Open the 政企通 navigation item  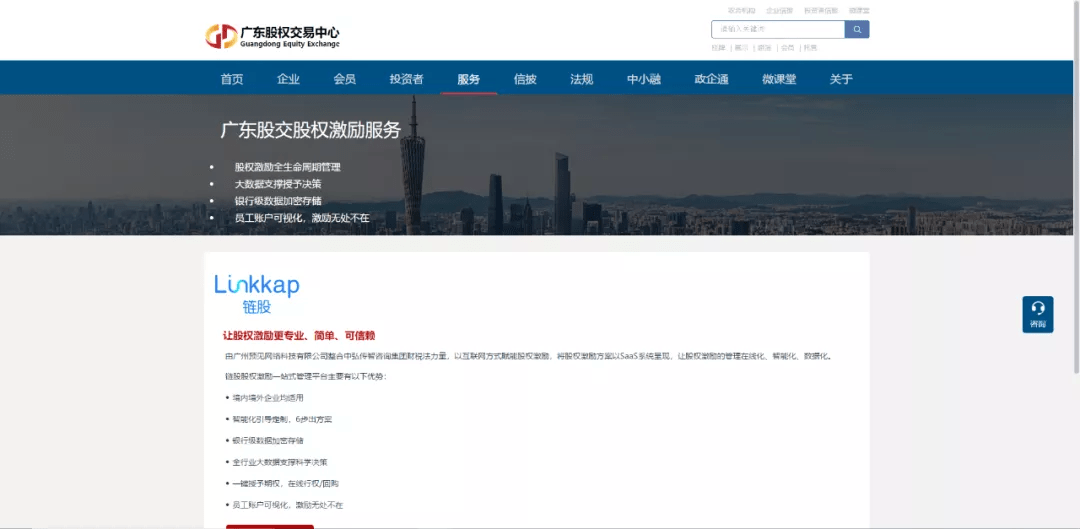(x=712, y=79)
